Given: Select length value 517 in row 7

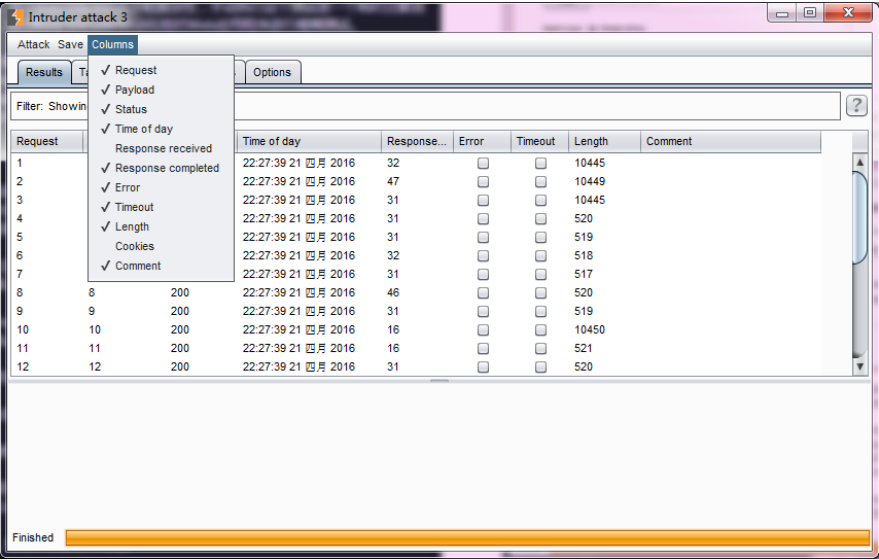Looking at the screenshot, I should 584,274.
